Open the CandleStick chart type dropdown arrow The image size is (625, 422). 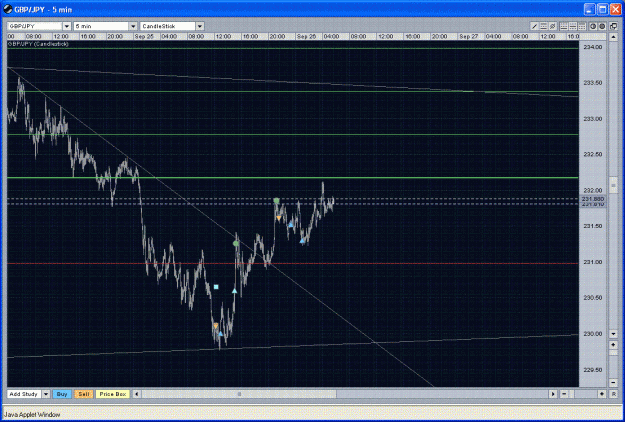point(200,26)
